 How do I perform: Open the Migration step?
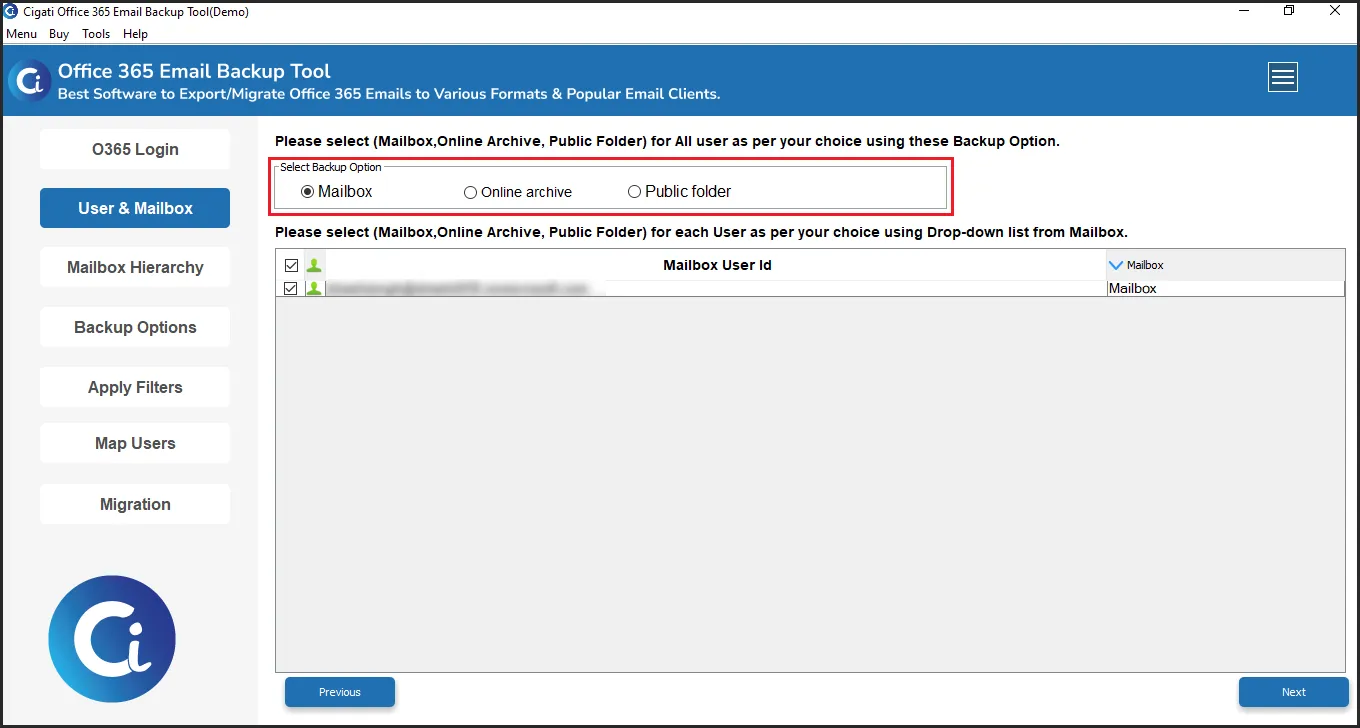click(x=135, y=504)
